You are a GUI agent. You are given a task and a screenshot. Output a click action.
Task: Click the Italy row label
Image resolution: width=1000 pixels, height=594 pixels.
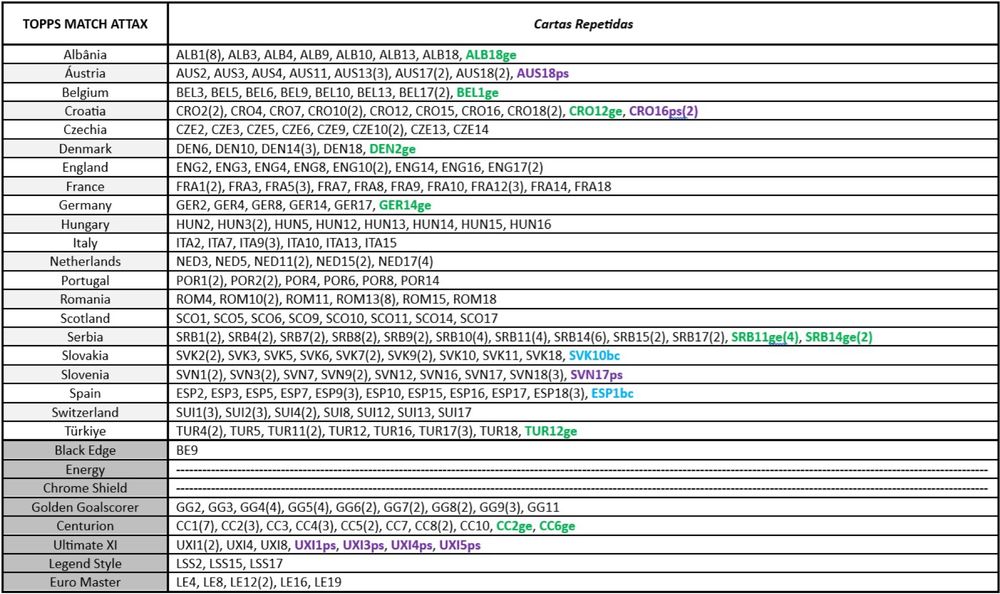pyautogui.click(x=85, y=243)
